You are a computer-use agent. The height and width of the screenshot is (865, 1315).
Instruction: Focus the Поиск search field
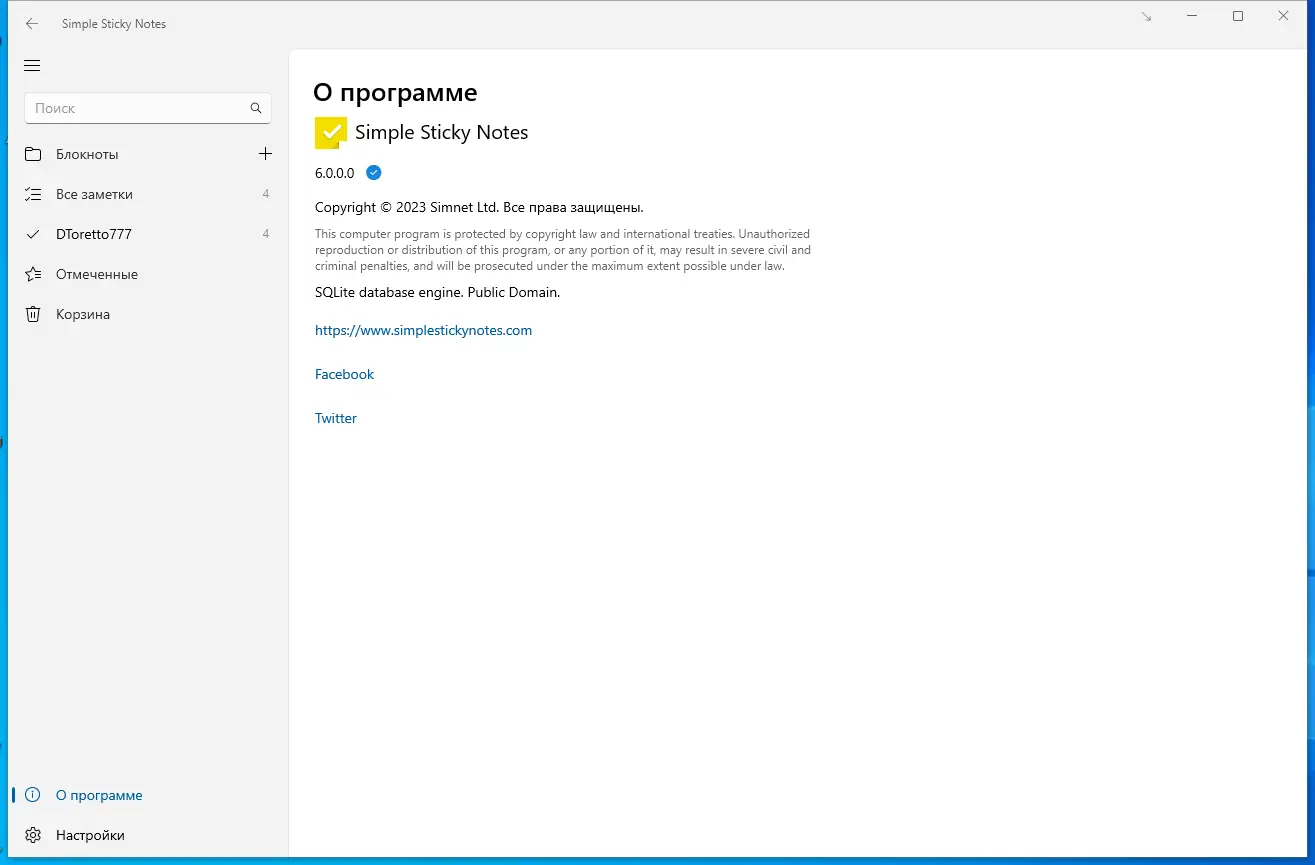click(x=148, y=108)
